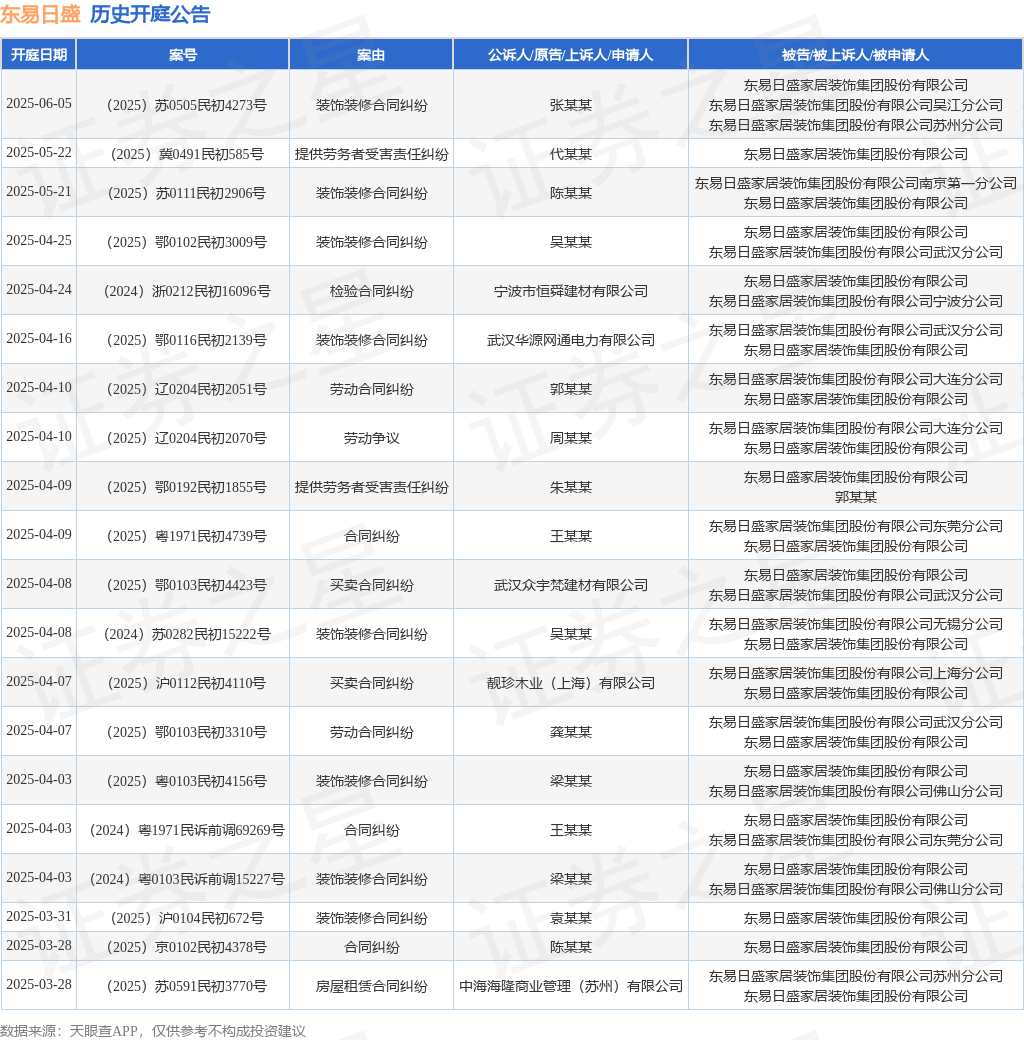The image size is (1024, 1040).
Task: Click case number 鄂0103民初3310号
Action: (x=186, y=732)
